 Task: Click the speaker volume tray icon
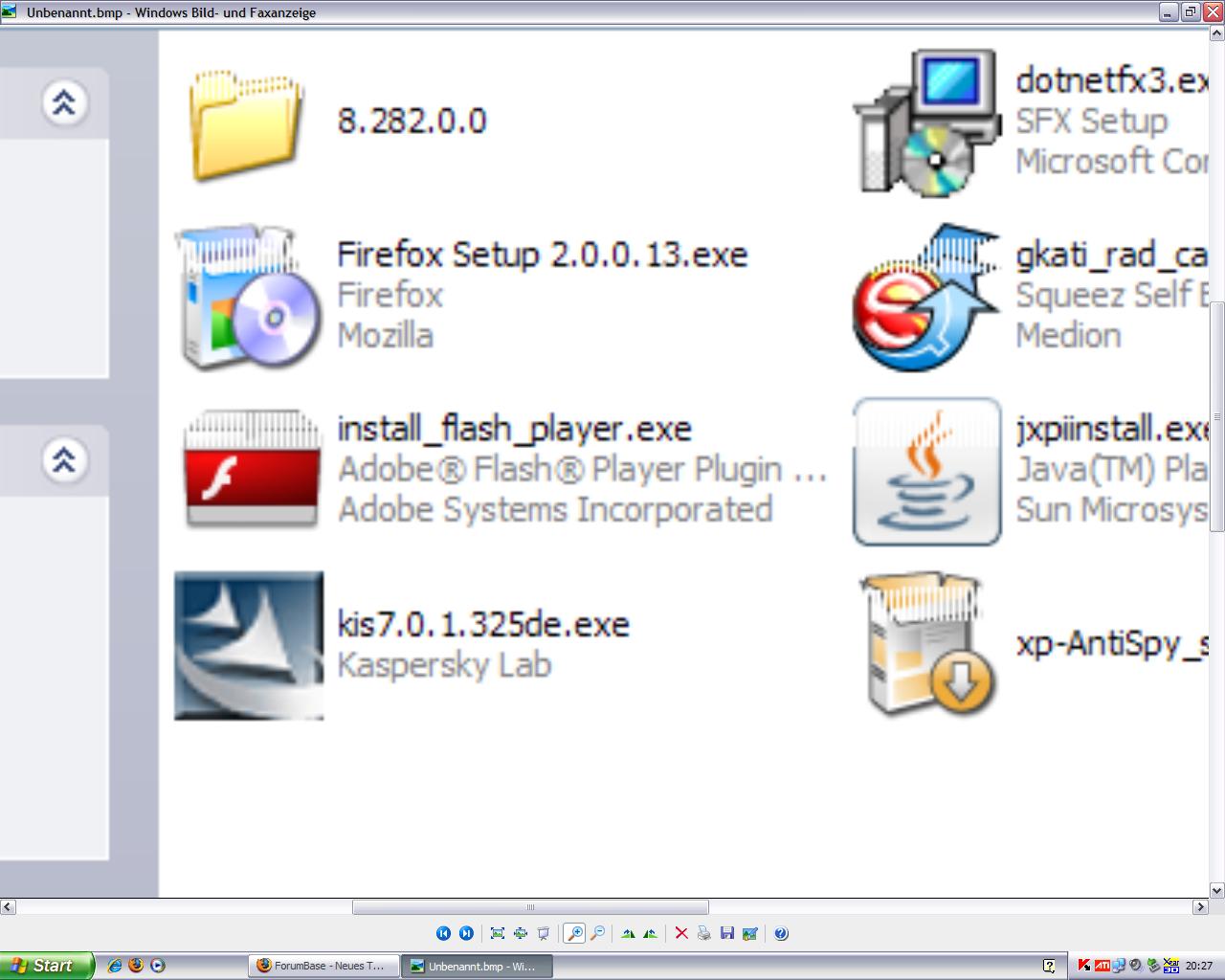[1136, 966]
